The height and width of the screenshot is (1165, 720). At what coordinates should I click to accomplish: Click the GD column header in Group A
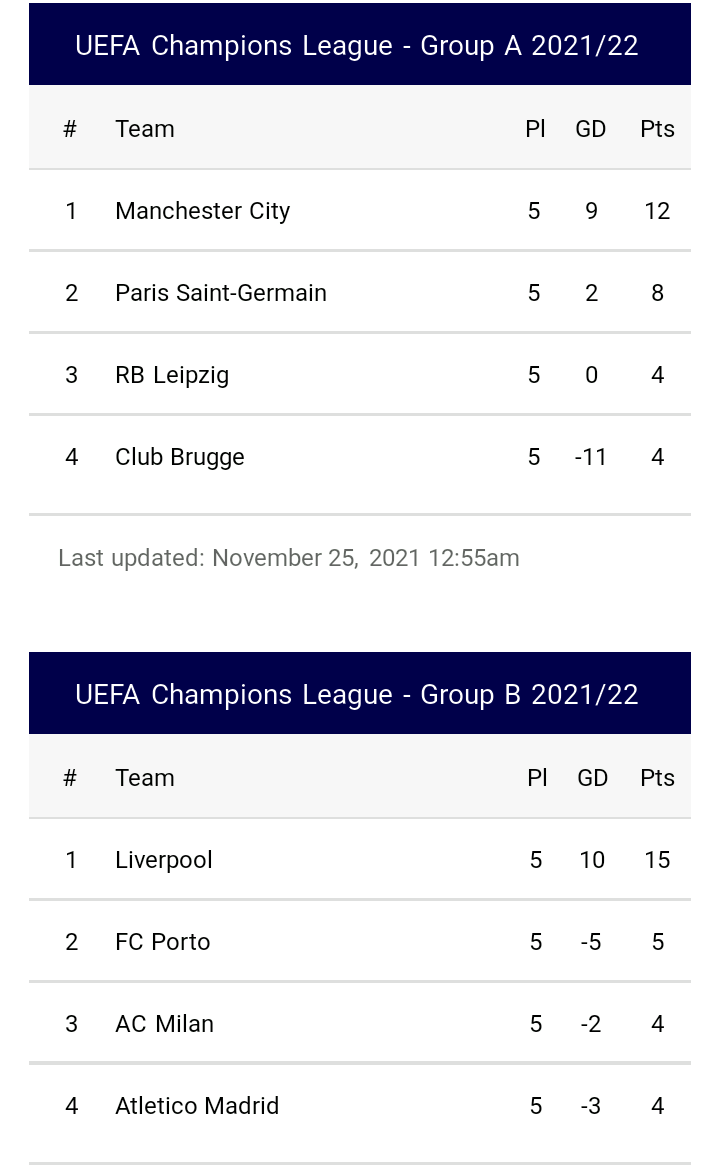coord(591,129)
